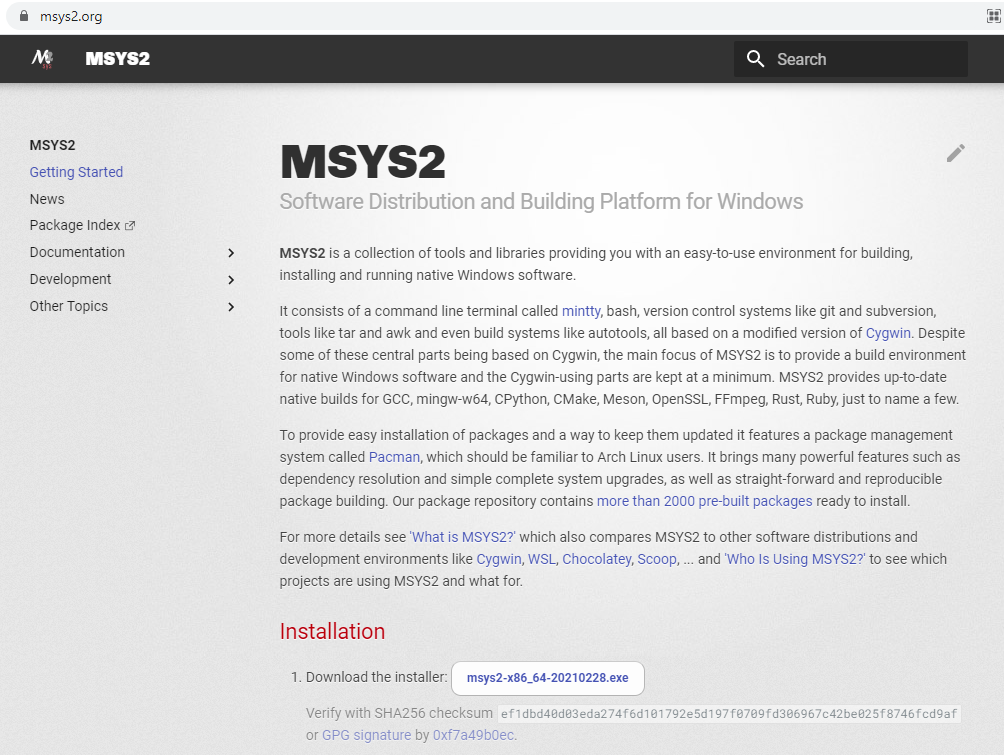Viewport: 1004px width, 755px height.
Task: Click the magnifier search icon
Action: pos(756,59)
